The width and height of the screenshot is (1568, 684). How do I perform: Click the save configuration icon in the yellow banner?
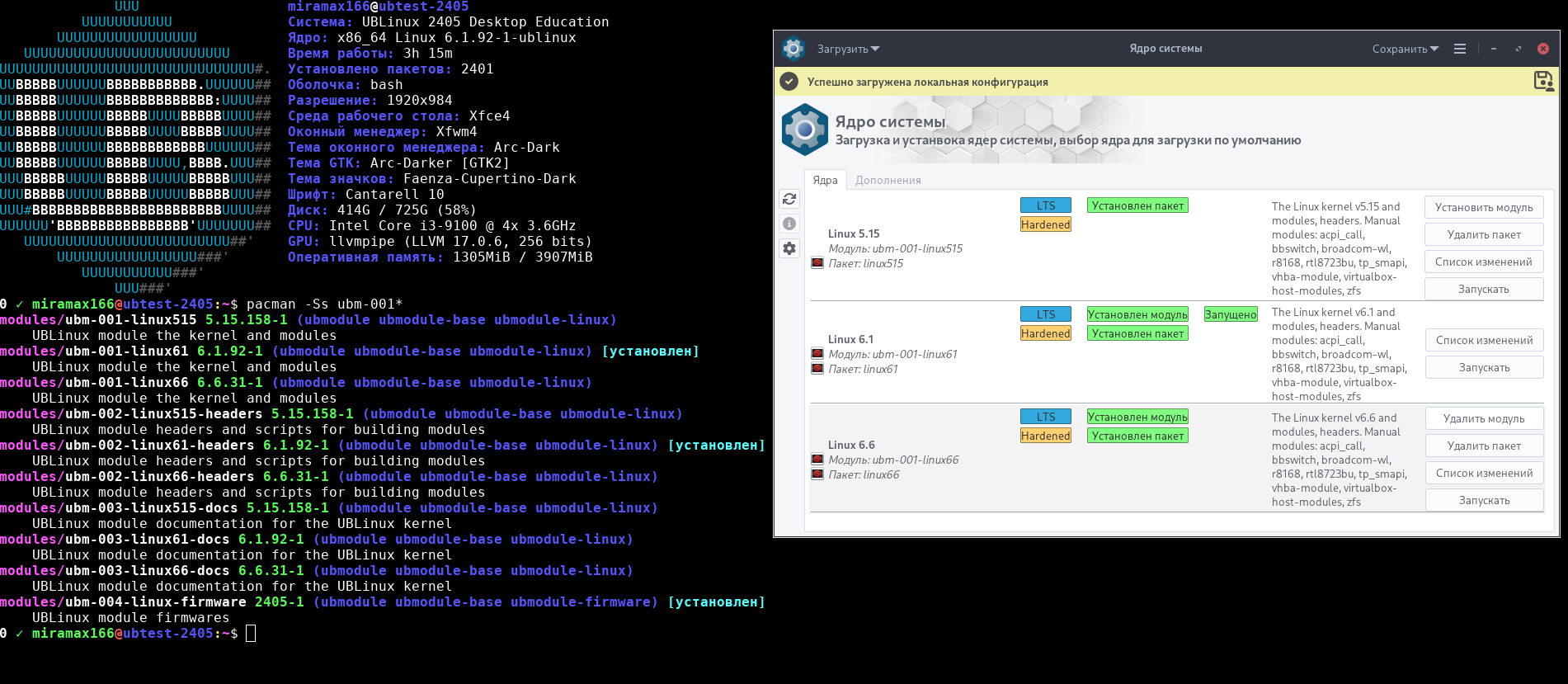(1542, 81)
